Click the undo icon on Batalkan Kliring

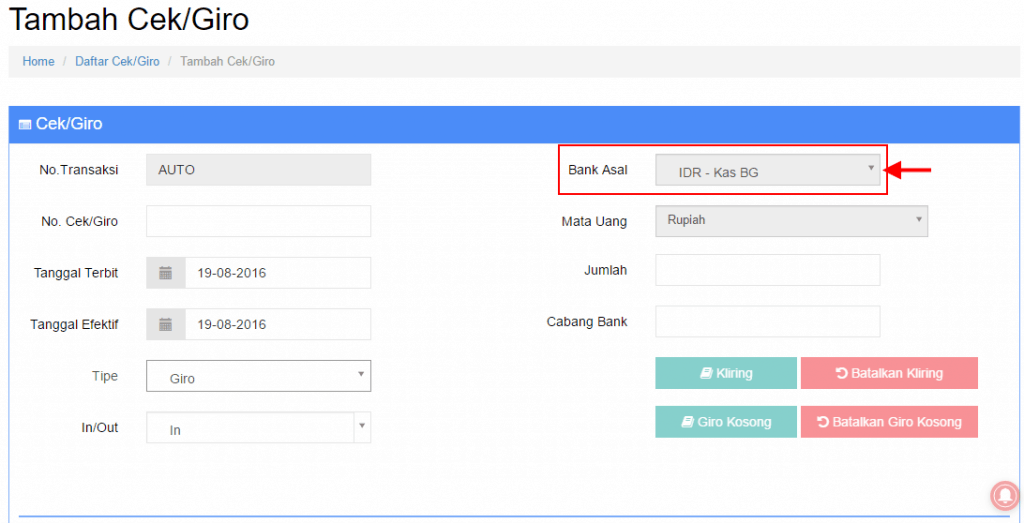tap(842, 373)
